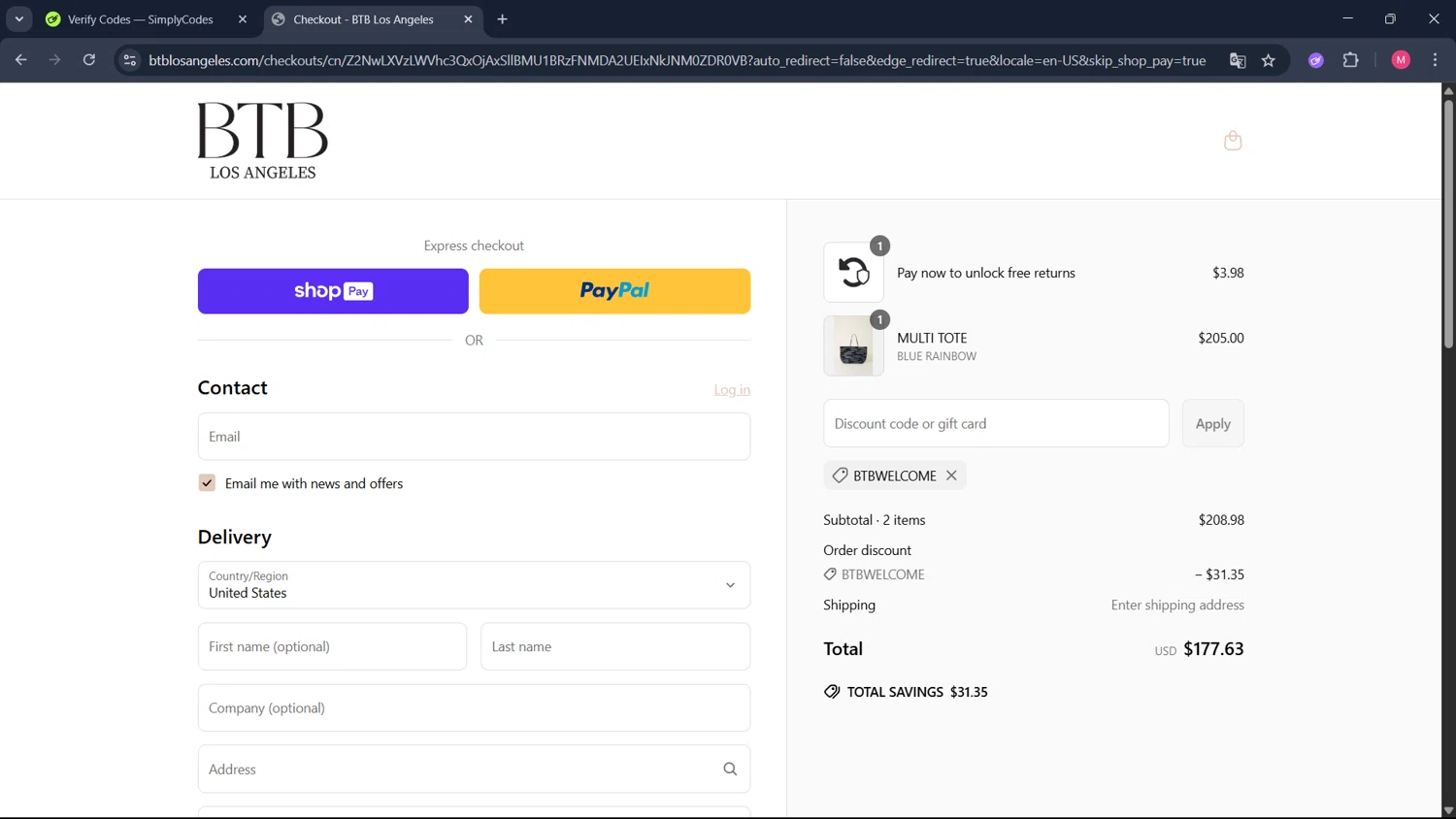Open the tab search dropdown arrow
The image size is (1456, 819).
point(18,19)
